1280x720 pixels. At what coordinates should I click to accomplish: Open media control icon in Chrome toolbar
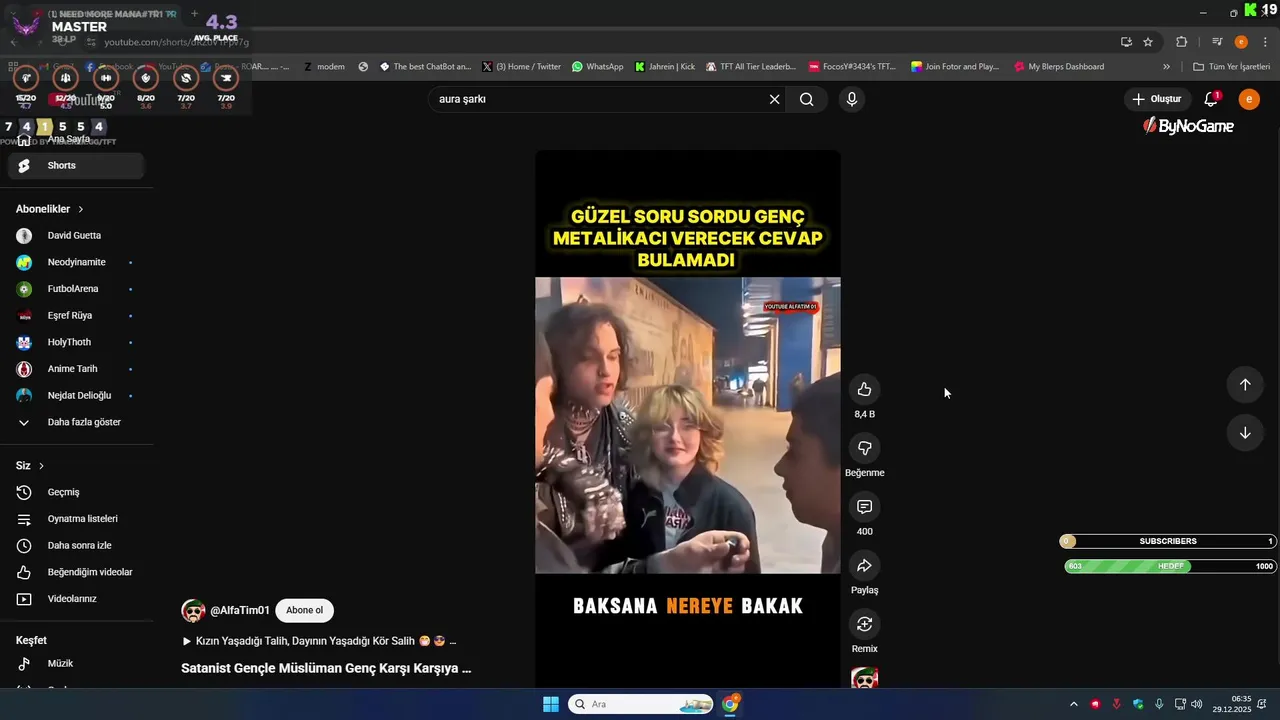[x=1217, y=42]
